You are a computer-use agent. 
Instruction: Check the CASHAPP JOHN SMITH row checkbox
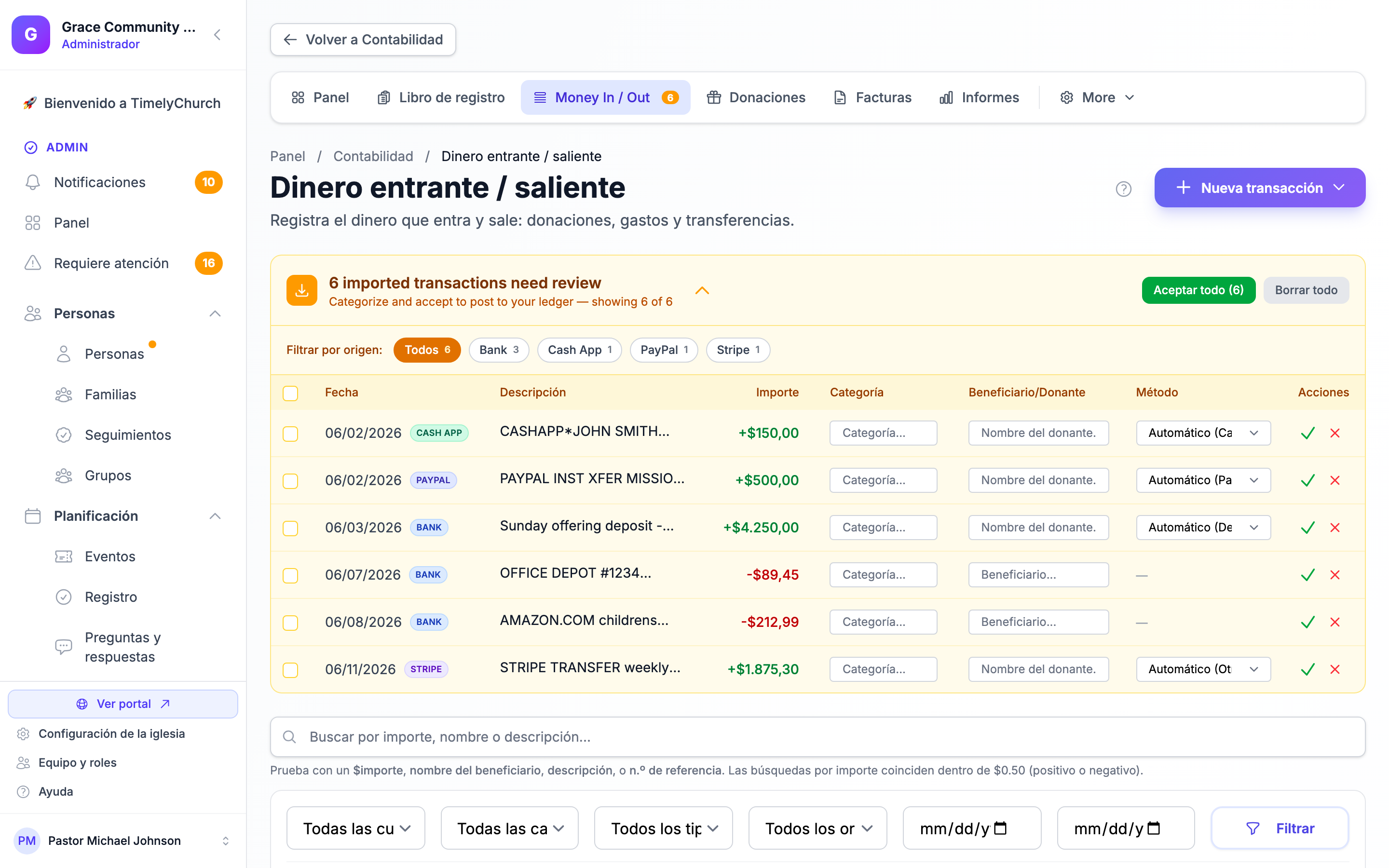click(290, 434)
